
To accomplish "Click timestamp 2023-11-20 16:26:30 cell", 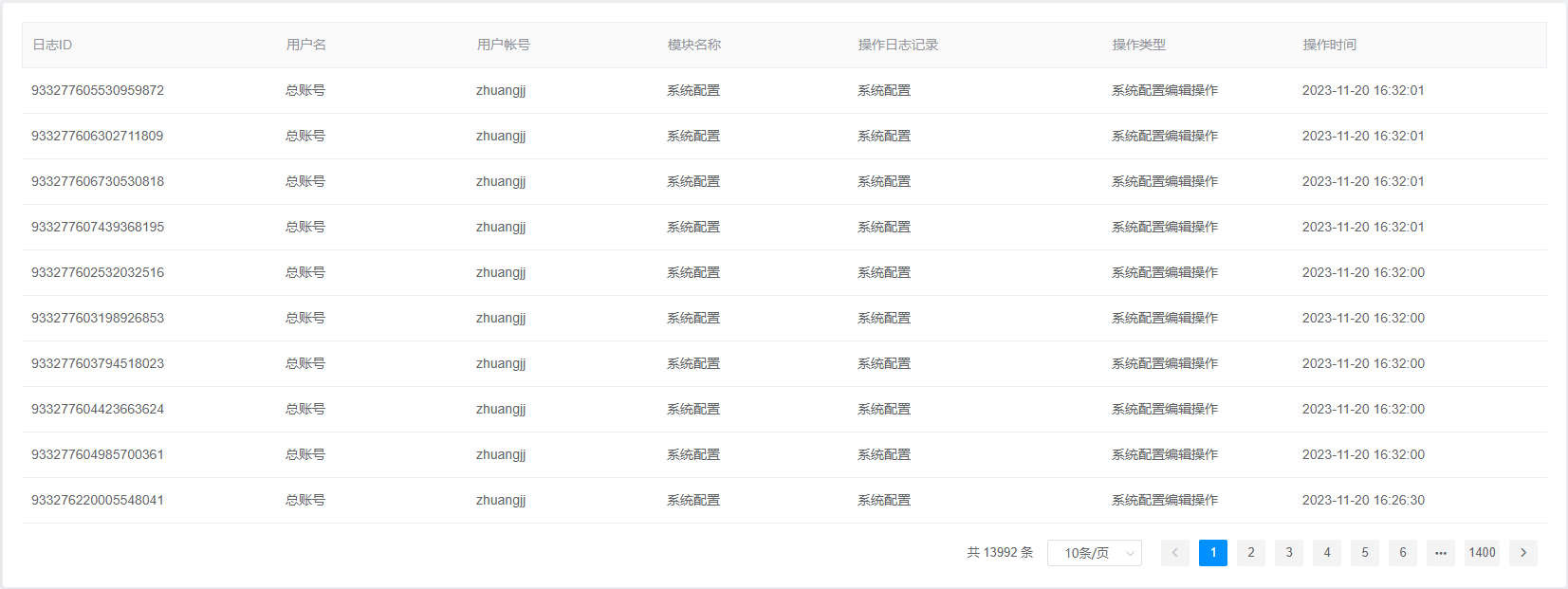I will [1363, 500].
